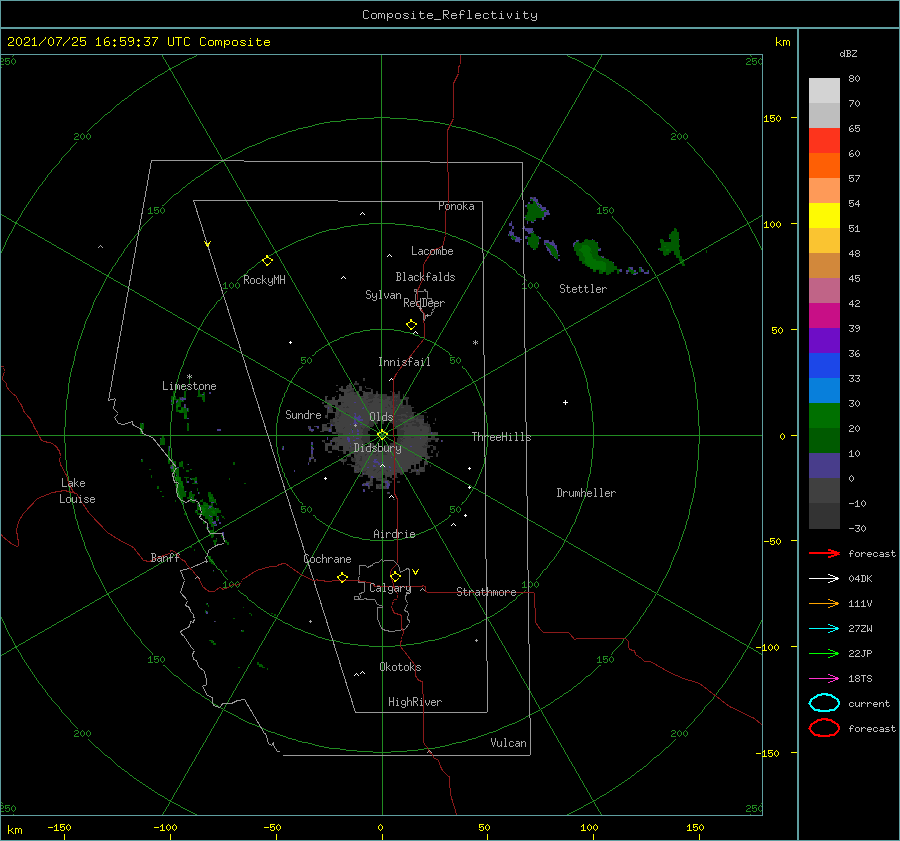Click the orange 111V arrow in the legend
The image size is (900, 841).
pyautogui.click(x=824, y=603)
